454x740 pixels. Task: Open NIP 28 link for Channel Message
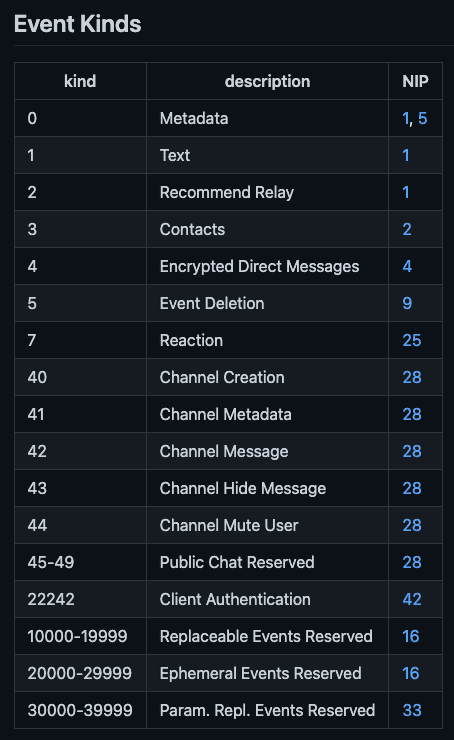tap(412, 451)
